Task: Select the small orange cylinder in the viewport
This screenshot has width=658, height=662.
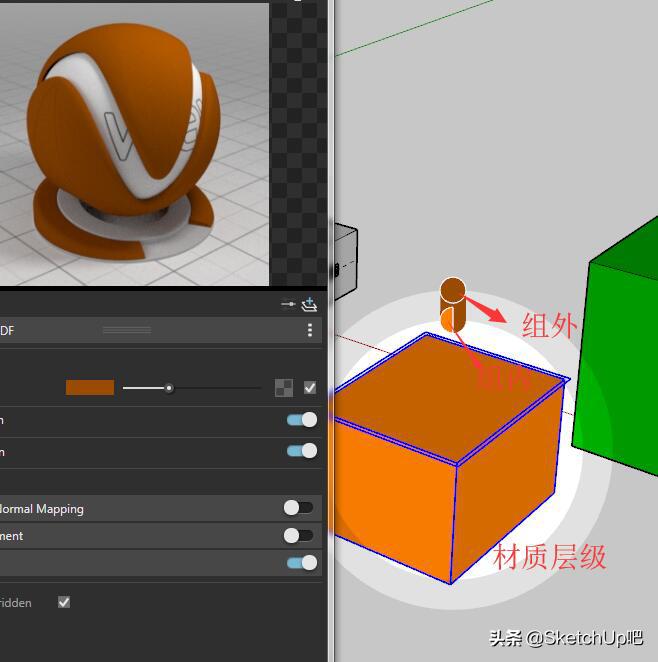Action: click(x=452, y=304)
